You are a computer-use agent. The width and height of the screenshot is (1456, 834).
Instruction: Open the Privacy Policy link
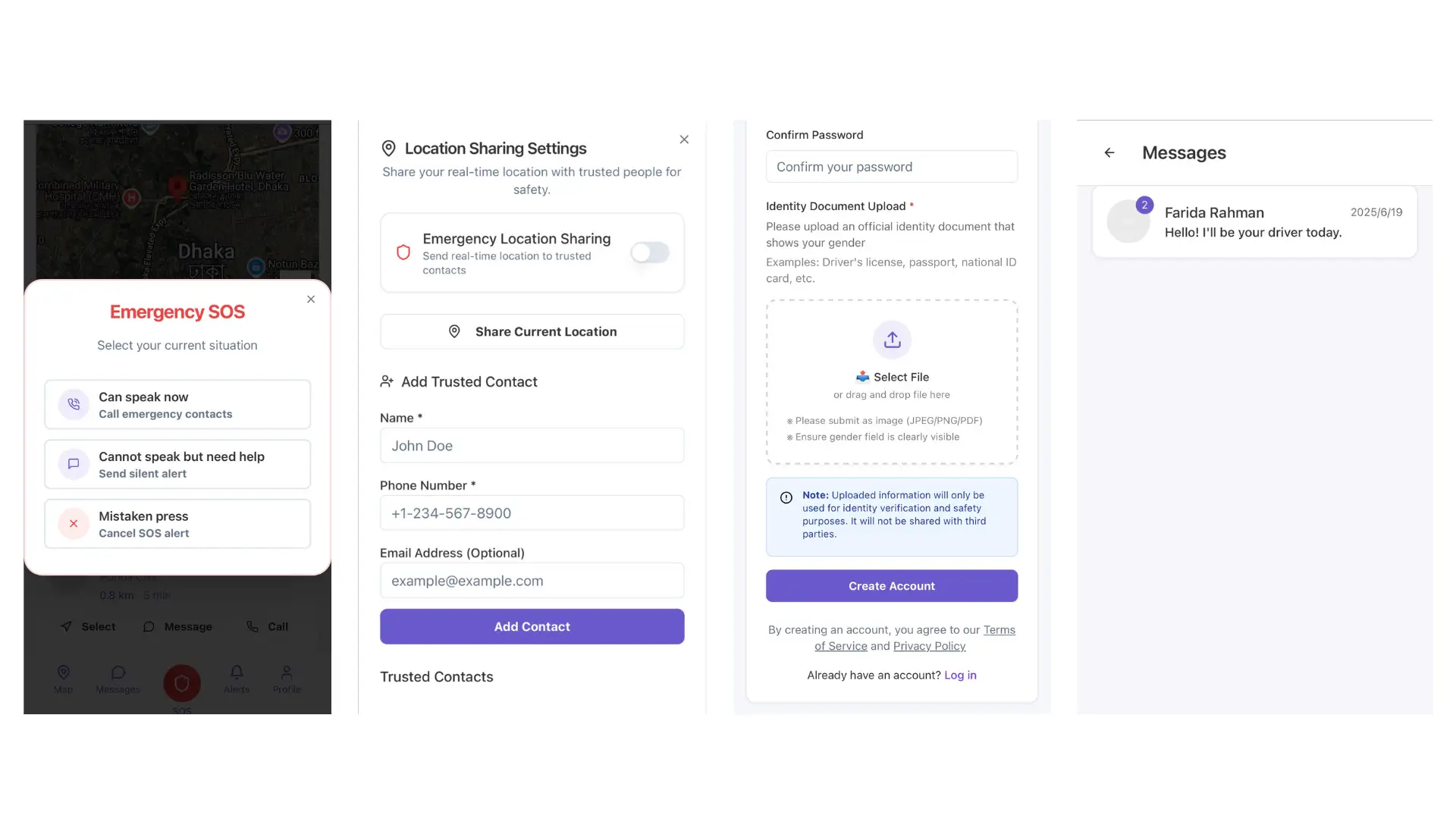pos(929,647)
